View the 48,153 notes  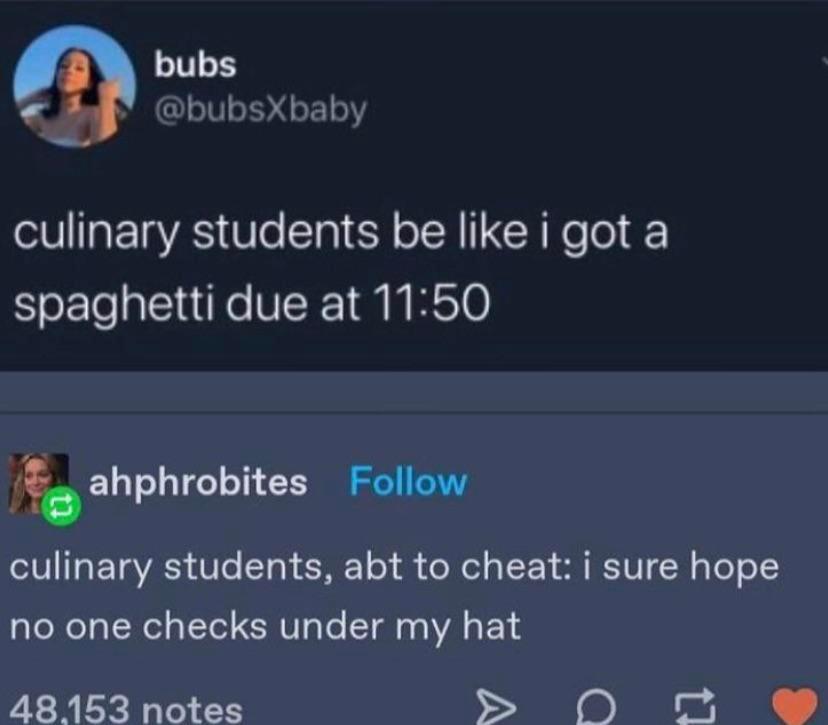click(126, 708)
